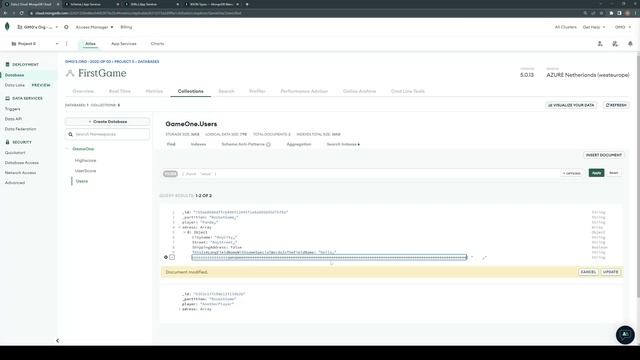This screenshot has width=640, height=360.
Task: Open the All Clusters link
Action: 565,27
